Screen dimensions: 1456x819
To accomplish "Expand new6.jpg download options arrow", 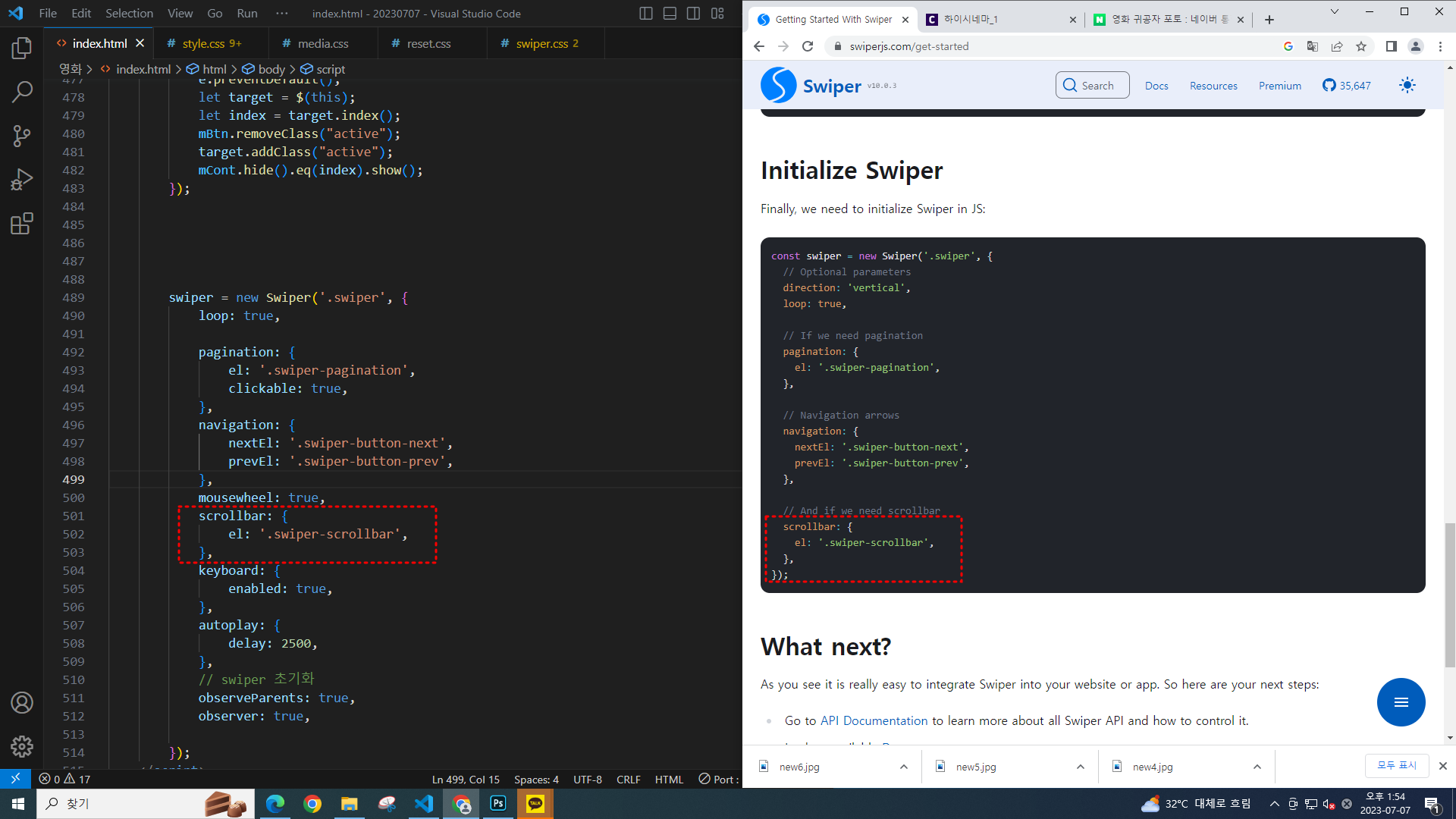I will (x=904, y=767).
